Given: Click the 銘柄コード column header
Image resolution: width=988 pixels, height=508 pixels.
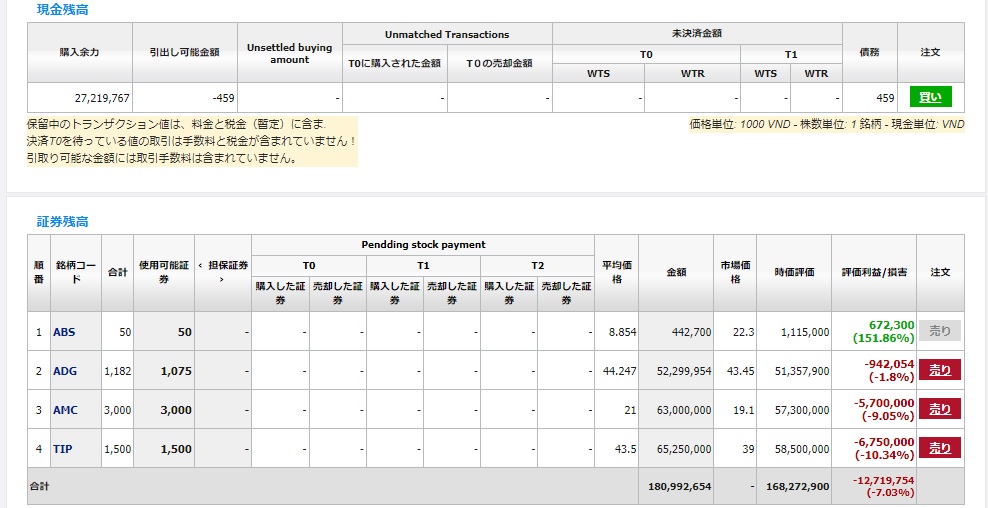Looking at the screenshot, I should point(76,272).
